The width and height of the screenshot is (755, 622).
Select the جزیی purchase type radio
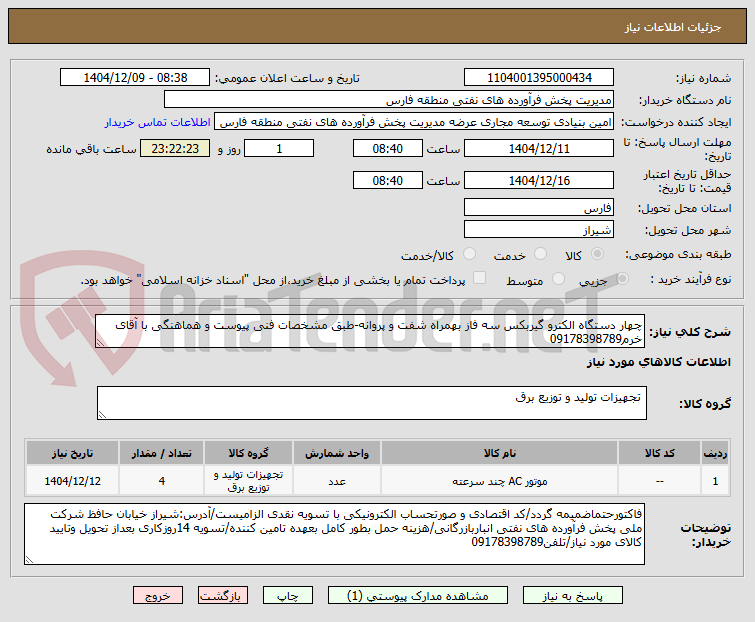point(622,278)
